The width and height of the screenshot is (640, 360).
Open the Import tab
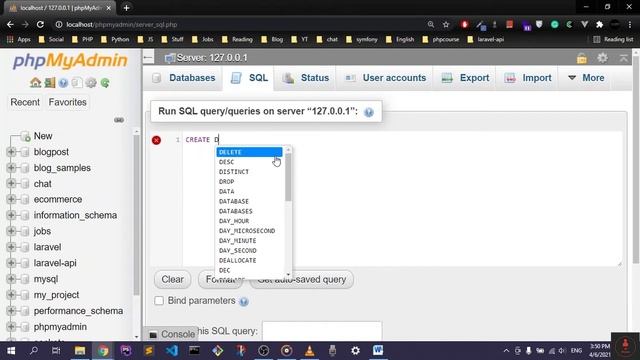click(x=528, y=78)
